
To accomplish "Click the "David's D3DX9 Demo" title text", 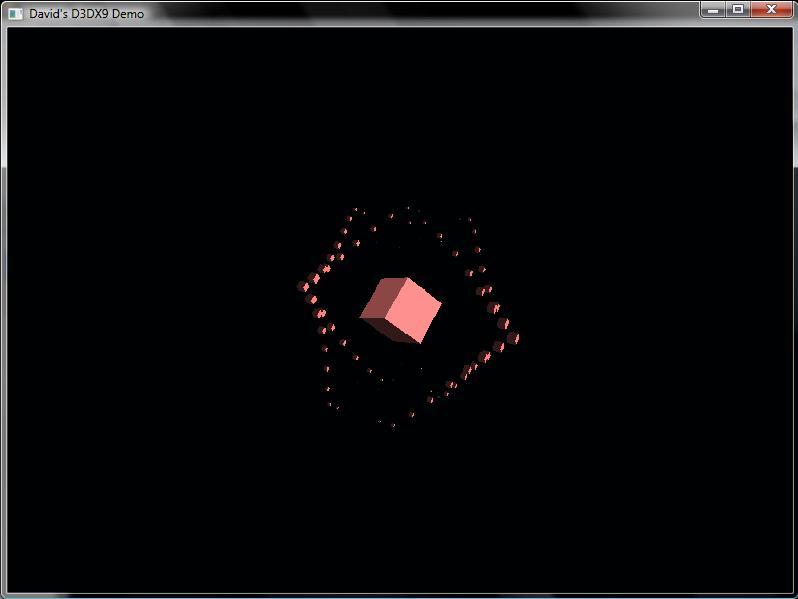I will (x=86, y=14).
